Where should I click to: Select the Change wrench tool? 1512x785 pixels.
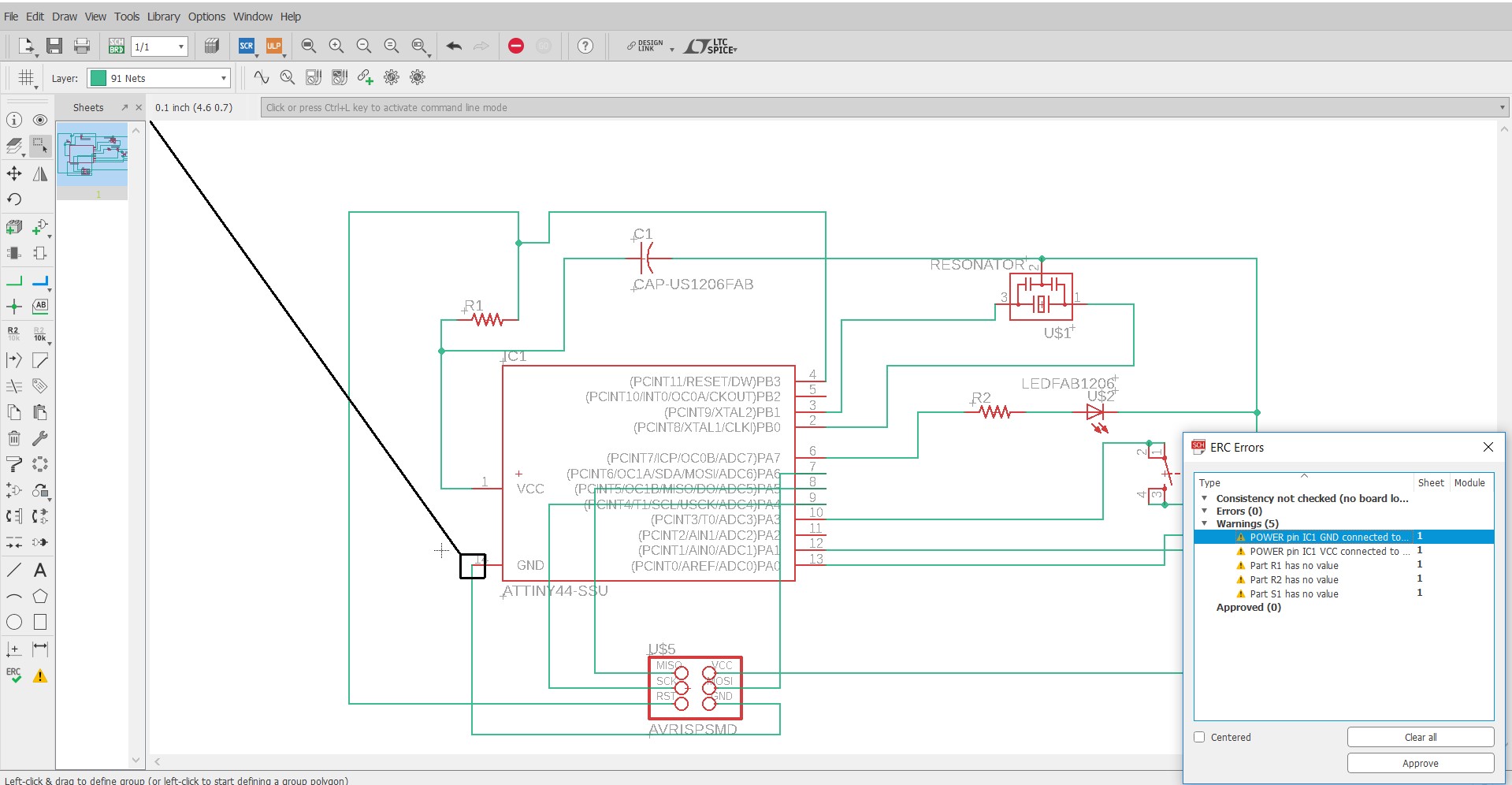(40, 438)
